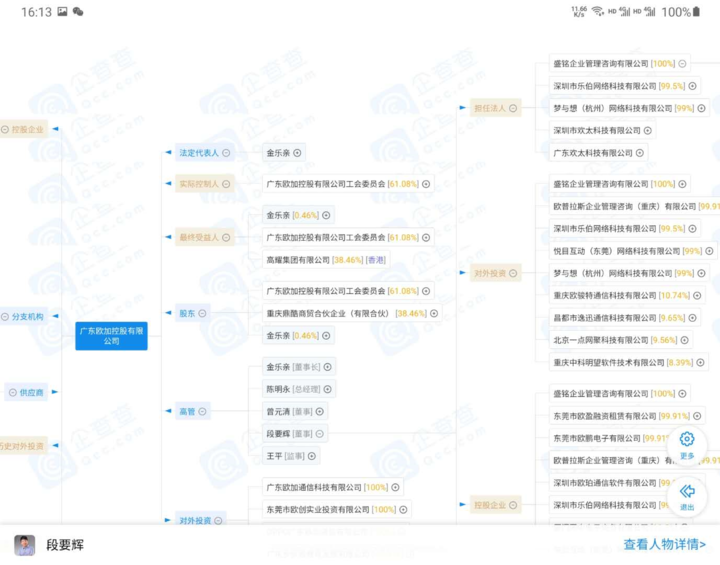The image size is (720, 565).
Task: Collapse the 股东 branch
Action: point(202,313)
